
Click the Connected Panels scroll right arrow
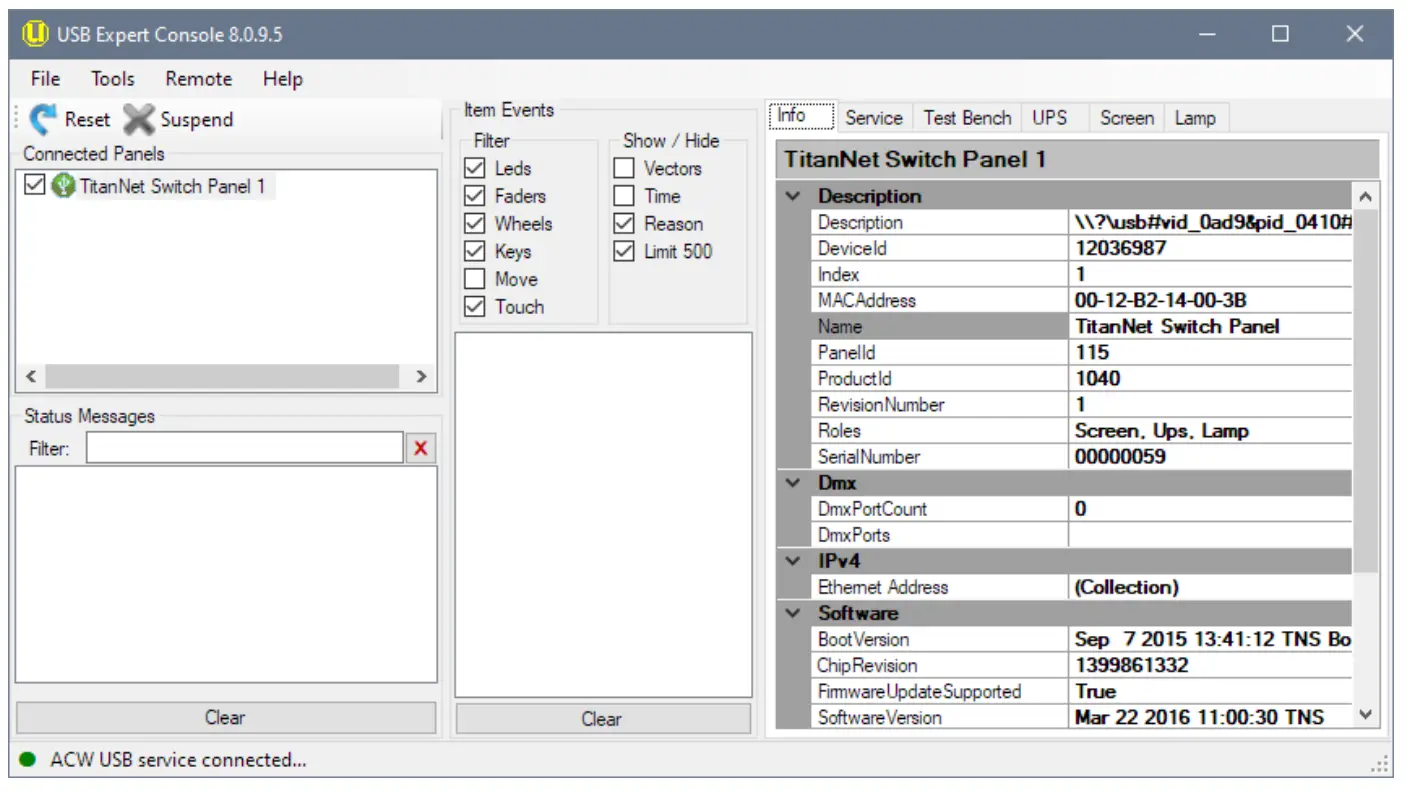421,377
